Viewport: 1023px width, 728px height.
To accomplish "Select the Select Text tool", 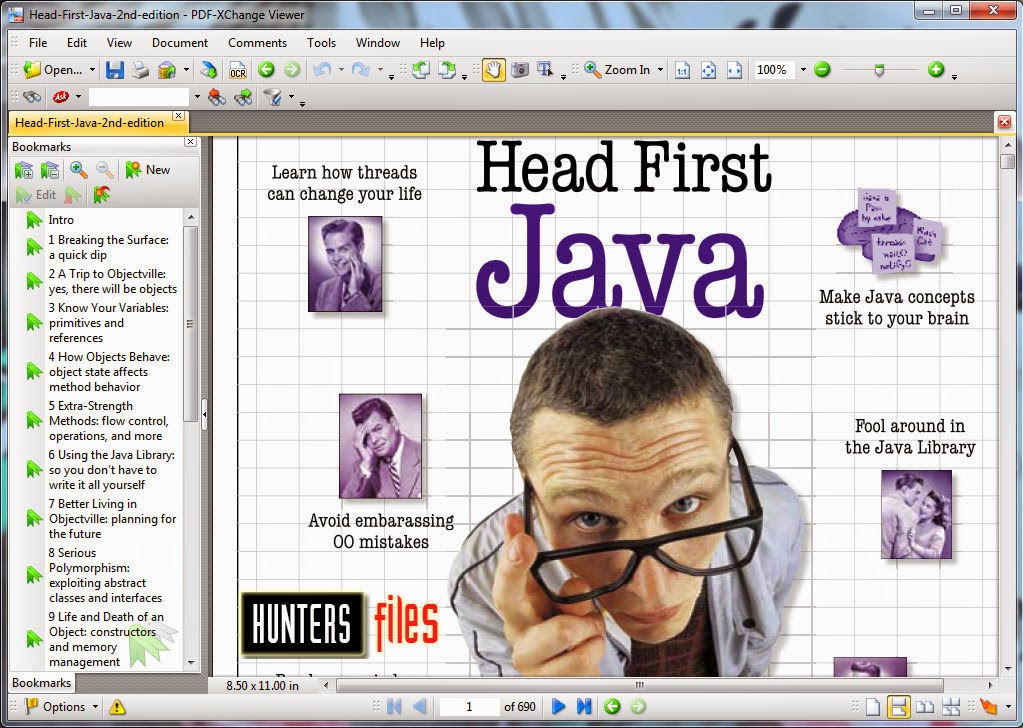I will [544, 70].
